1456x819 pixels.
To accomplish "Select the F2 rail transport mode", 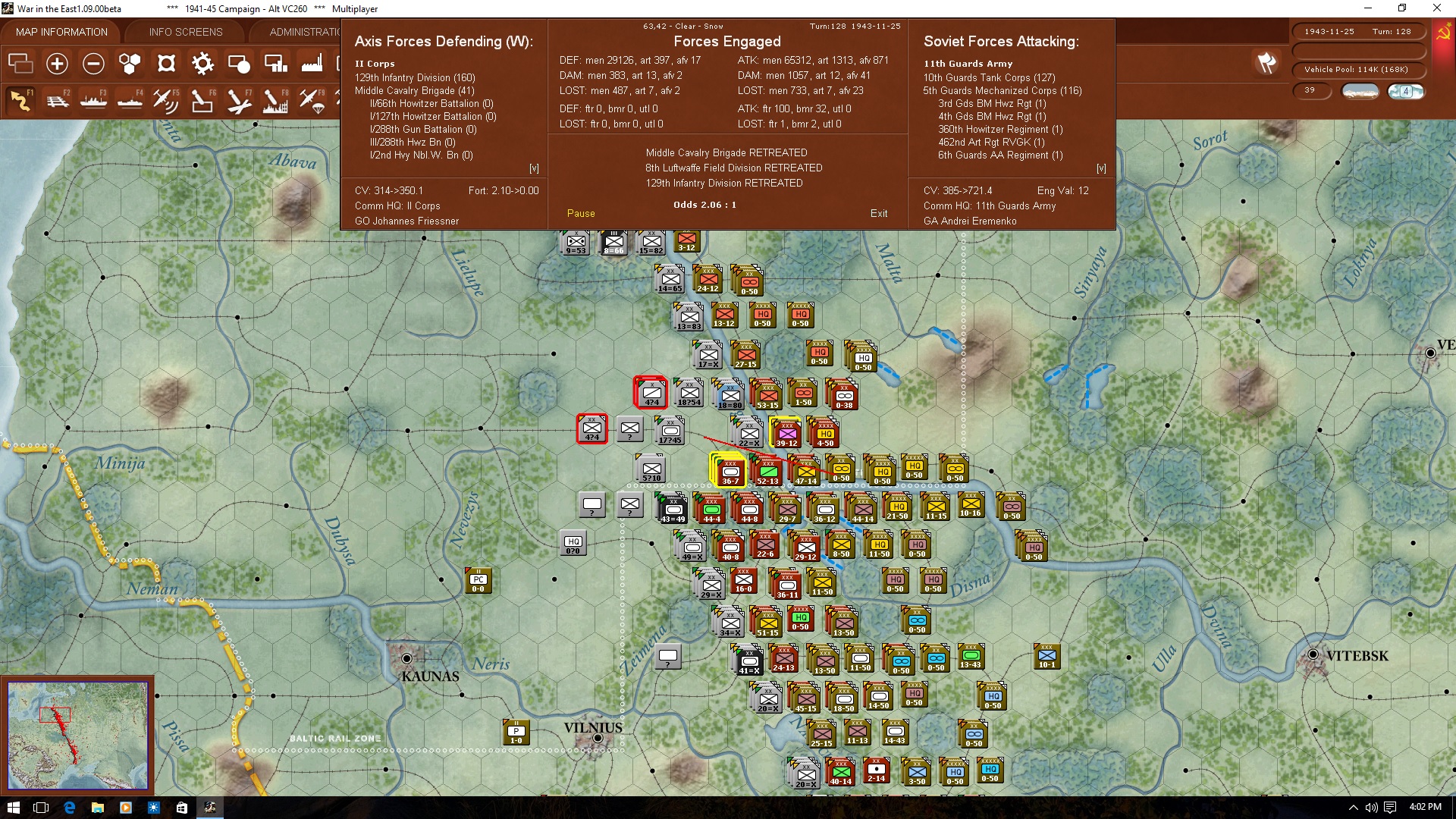I will [x=58, y=100].
